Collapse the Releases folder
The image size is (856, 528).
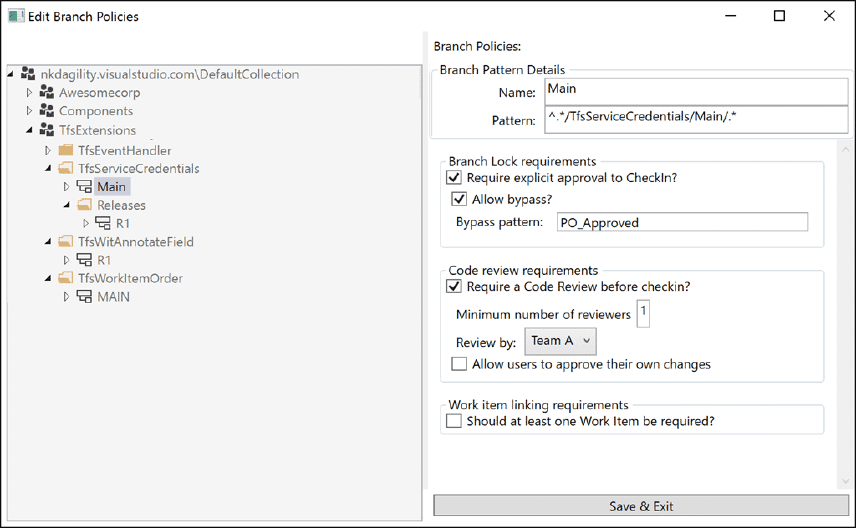pos(67,205)
